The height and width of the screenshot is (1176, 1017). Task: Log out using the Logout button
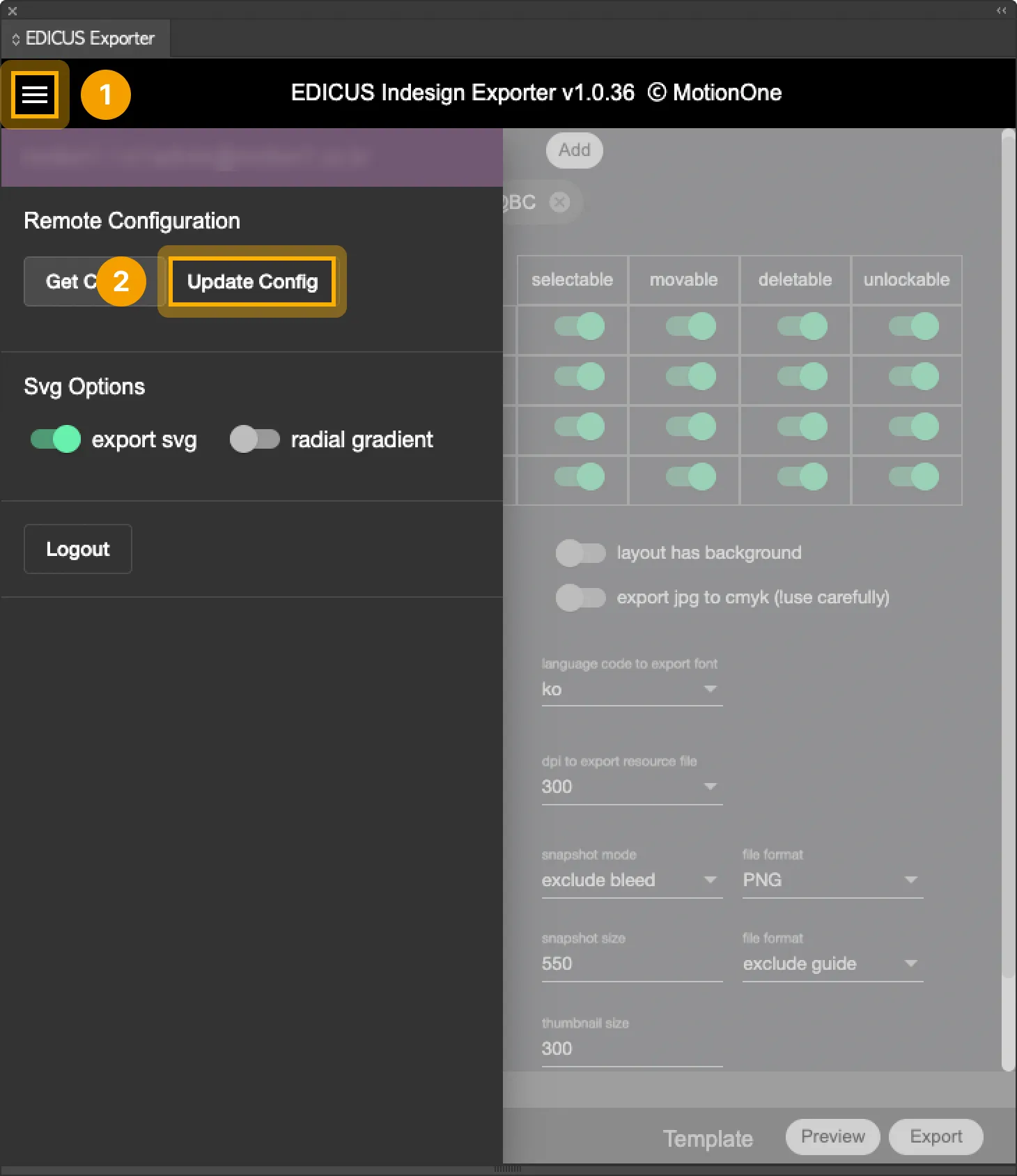(x=78, y=549)
